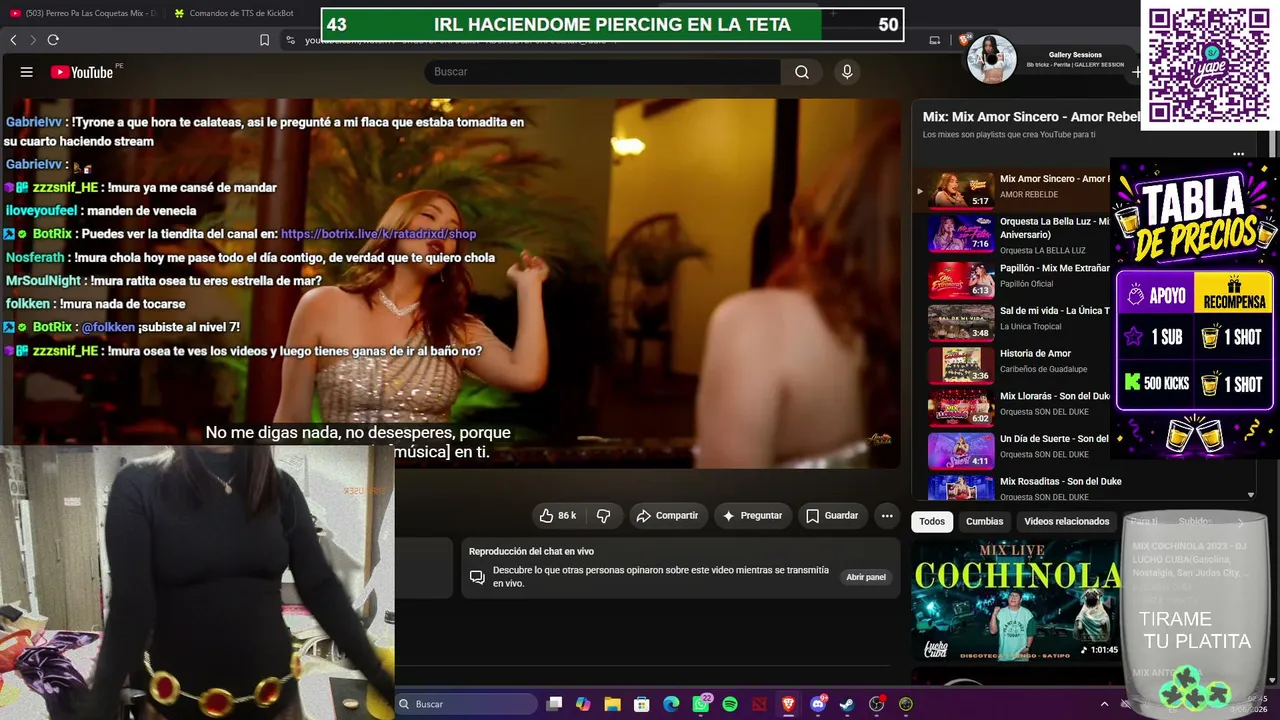The width and height of the screenshot is (1280, 720).
Task: Open Dota 2 from the taskbar
Action: [759, 704]
